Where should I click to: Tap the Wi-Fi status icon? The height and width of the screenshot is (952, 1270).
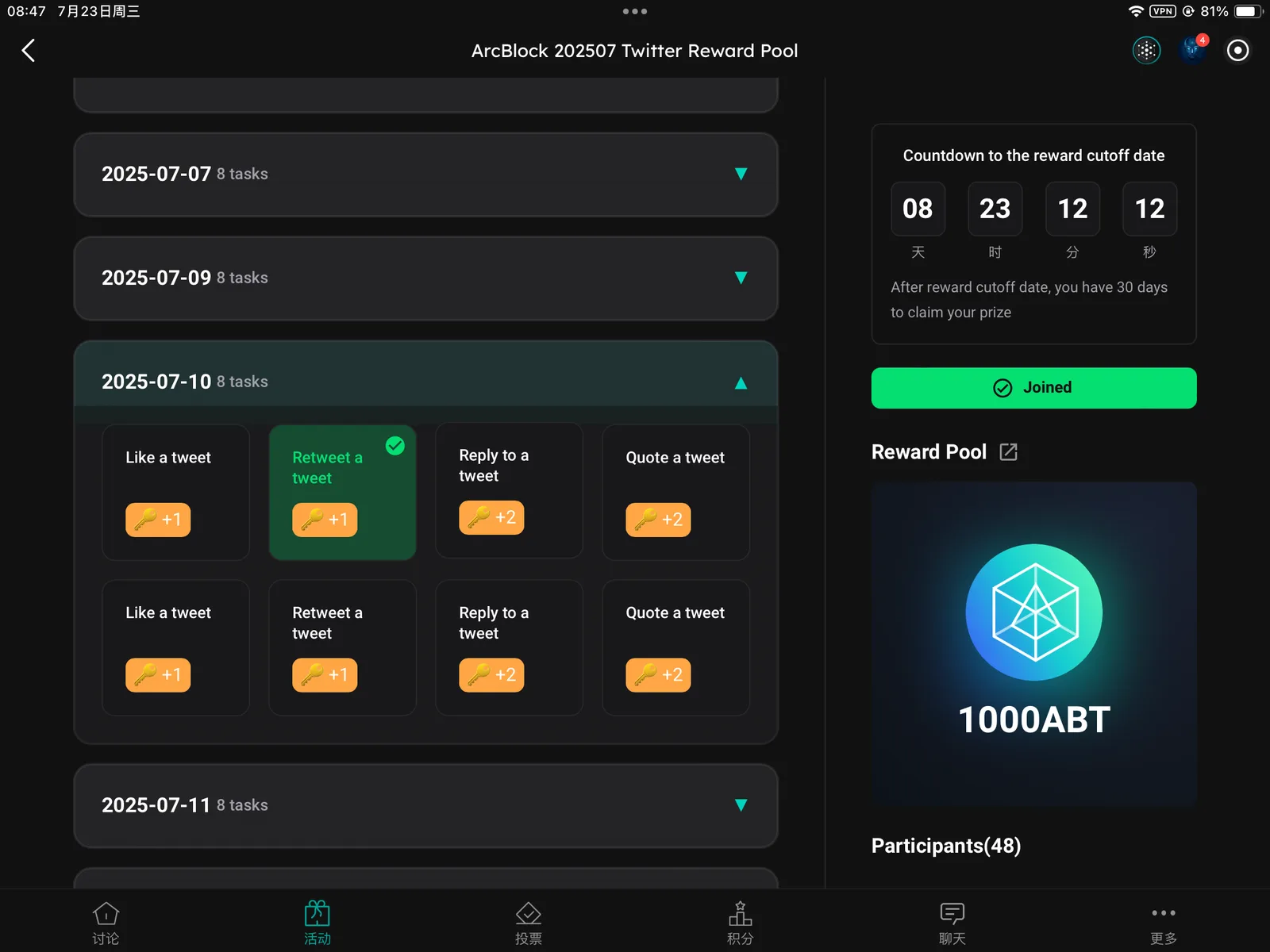tap(1136, 11)
